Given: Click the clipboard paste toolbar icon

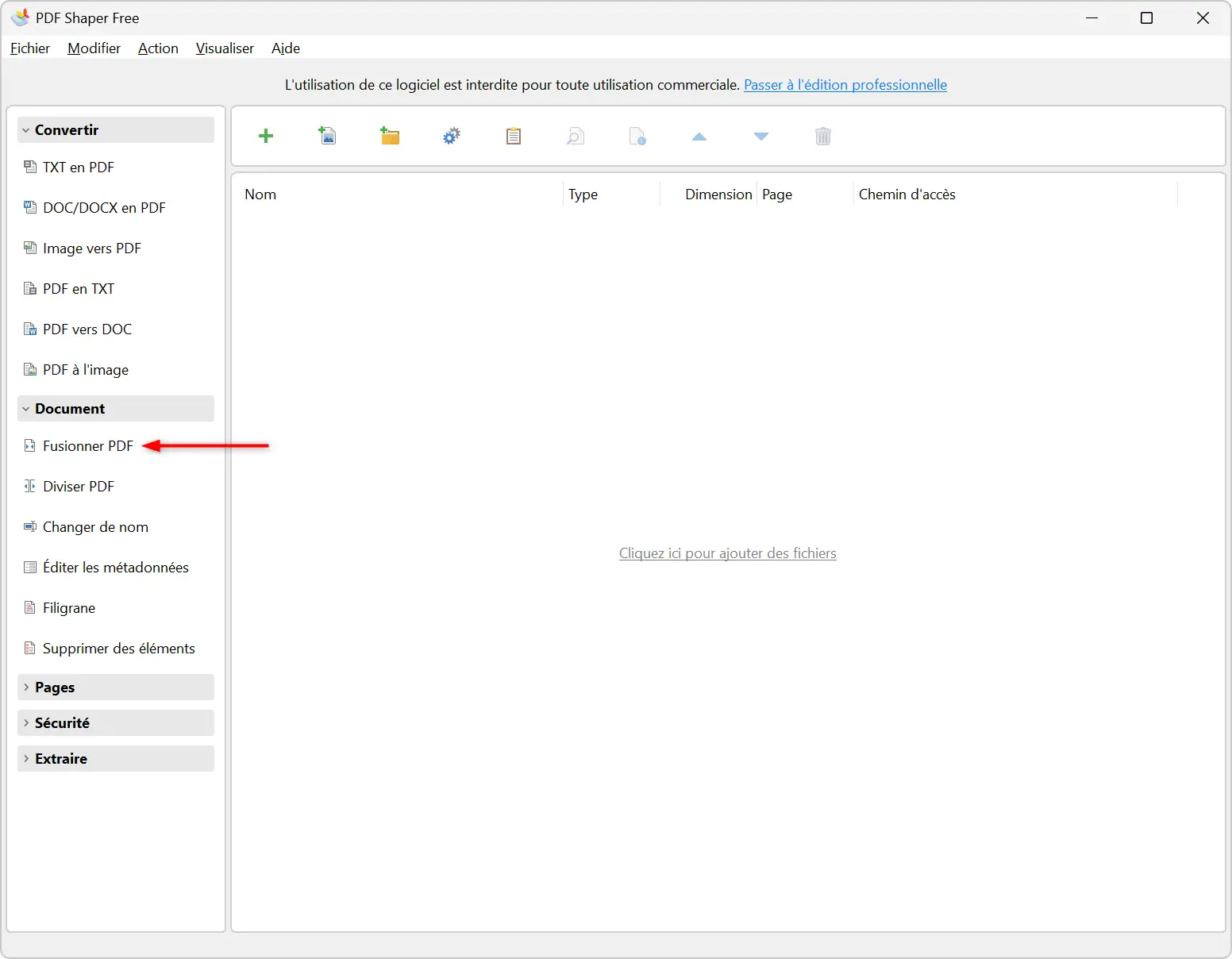Looking at the screenshot, I should point(514,136).
